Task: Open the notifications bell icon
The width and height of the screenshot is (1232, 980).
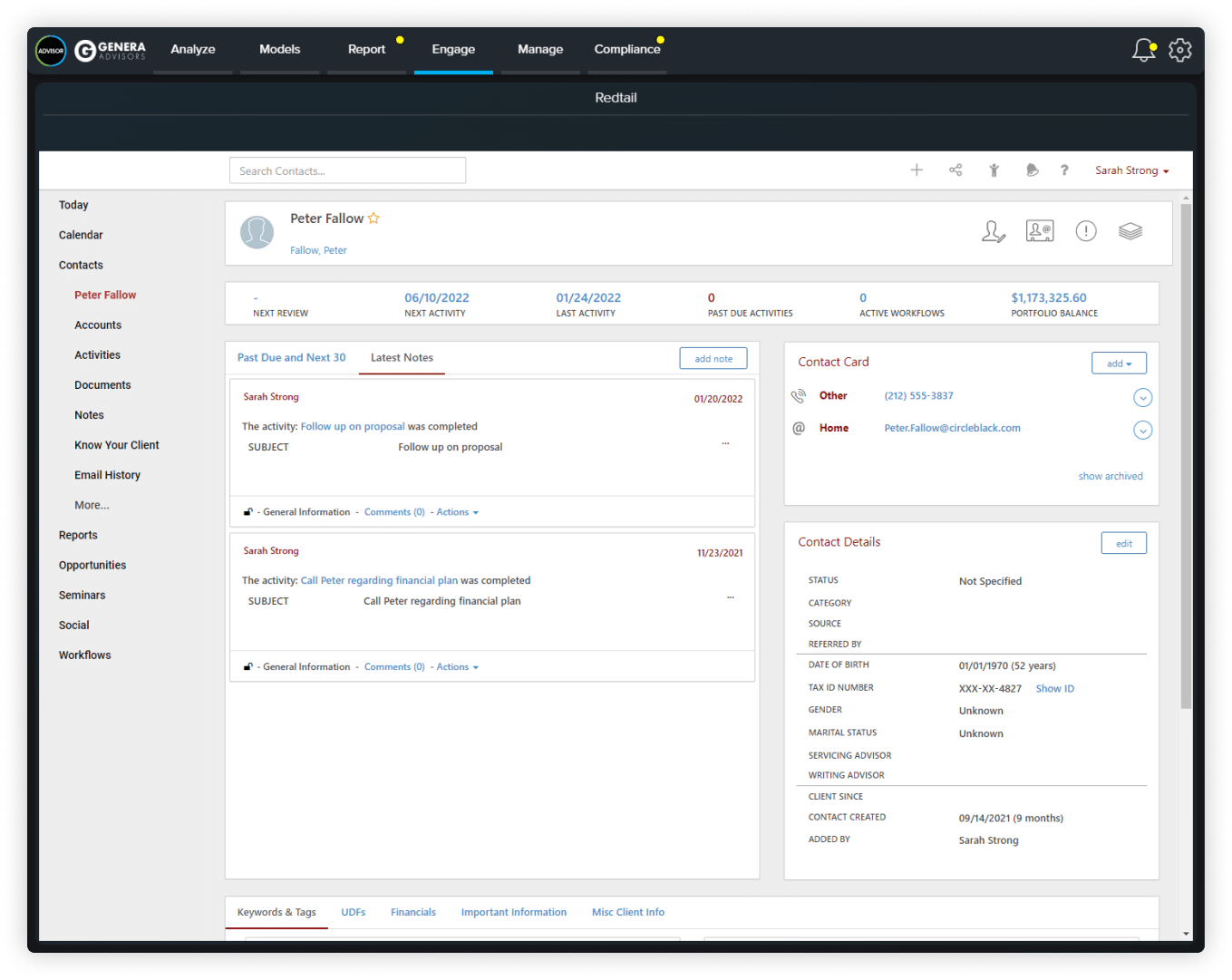Action: tap(1143, 51)
